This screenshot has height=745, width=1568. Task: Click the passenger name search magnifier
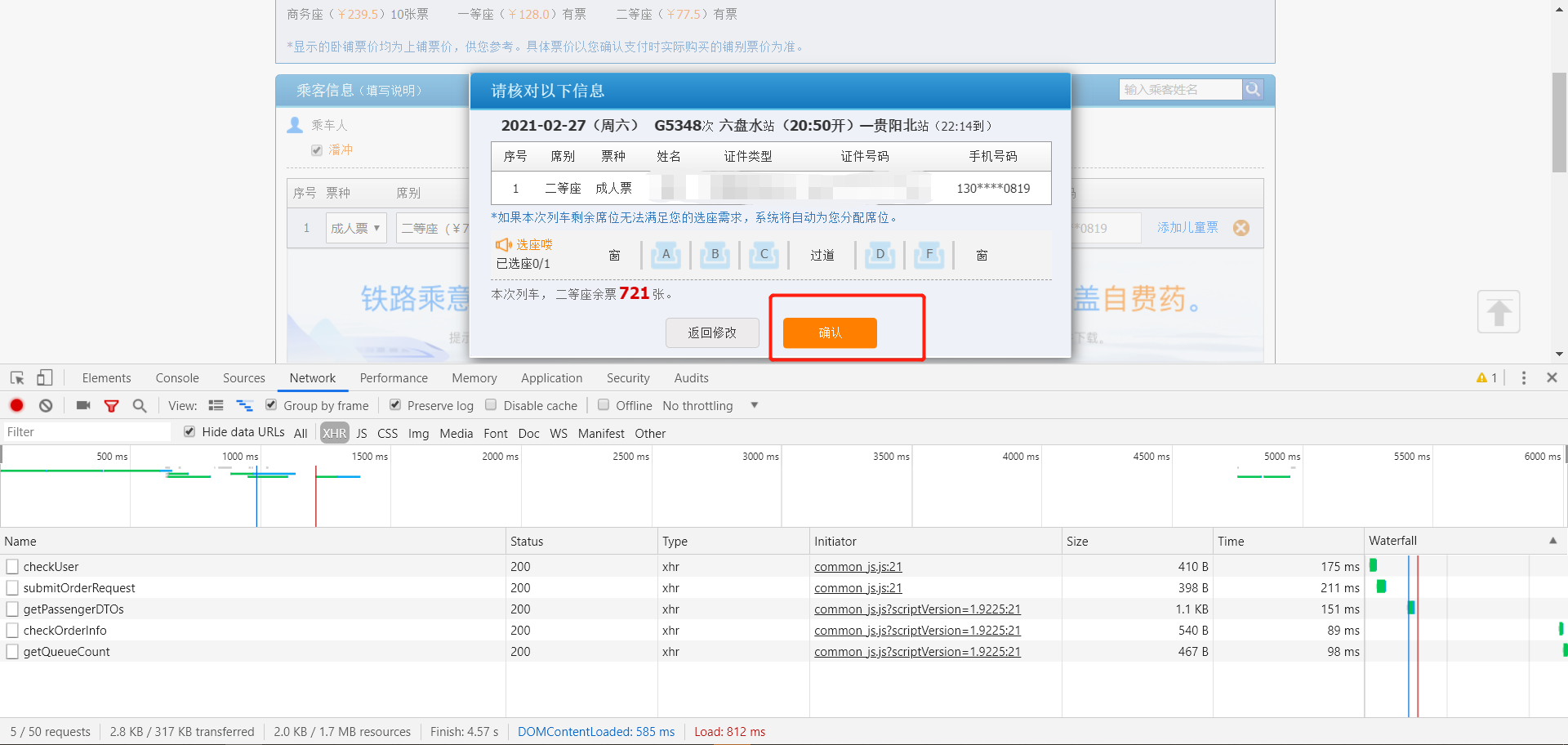[x=1252, y=89]
